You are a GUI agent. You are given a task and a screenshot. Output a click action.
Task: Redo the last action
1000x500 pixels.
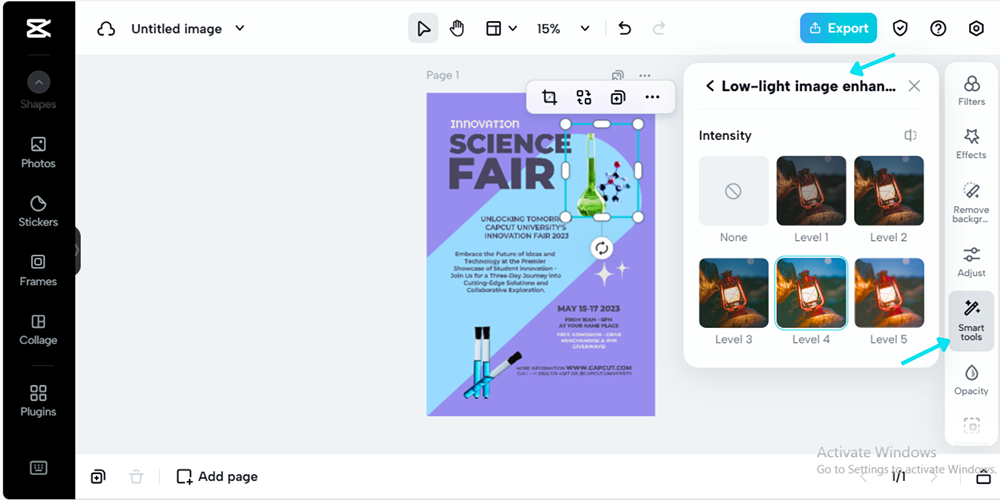click(659, 29)
